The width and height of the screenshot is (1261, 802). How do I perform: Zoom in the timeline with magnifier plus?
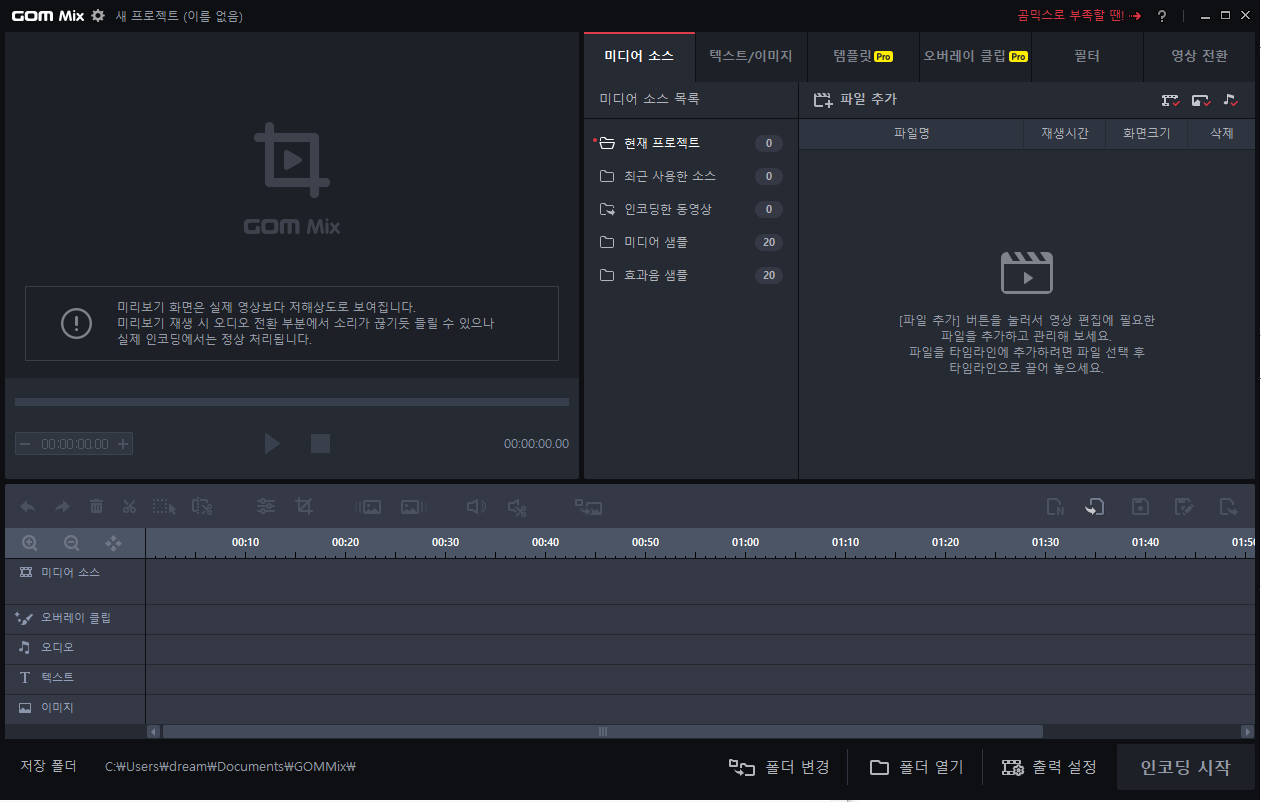[x=30, y=543]
